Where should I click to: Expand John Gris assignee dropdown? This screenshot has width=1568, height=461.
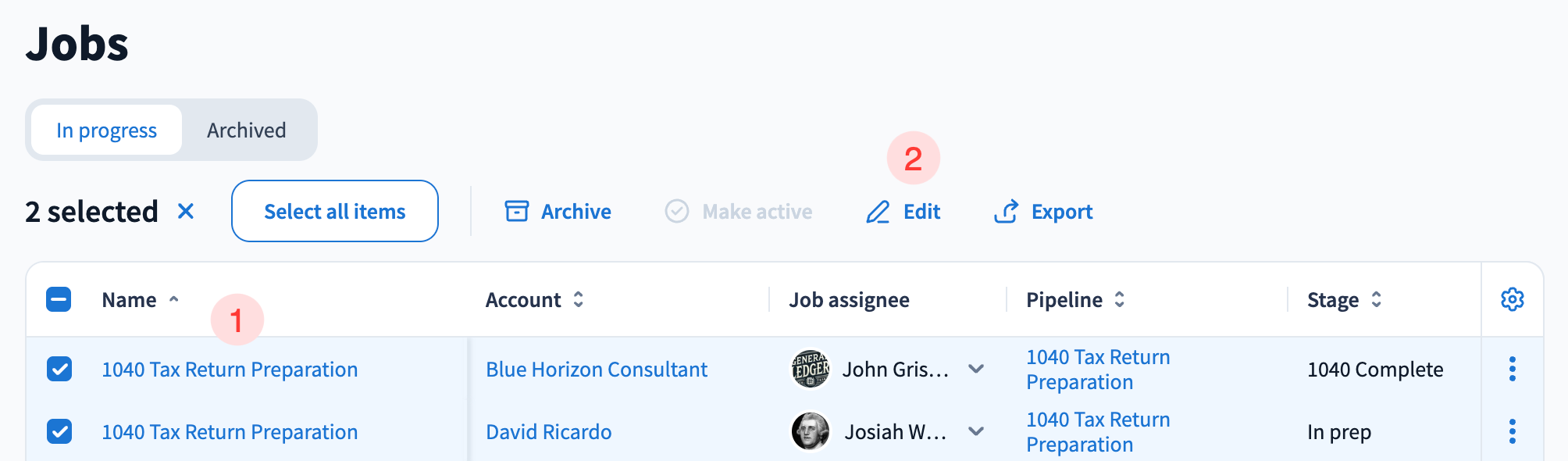point(976,369)
